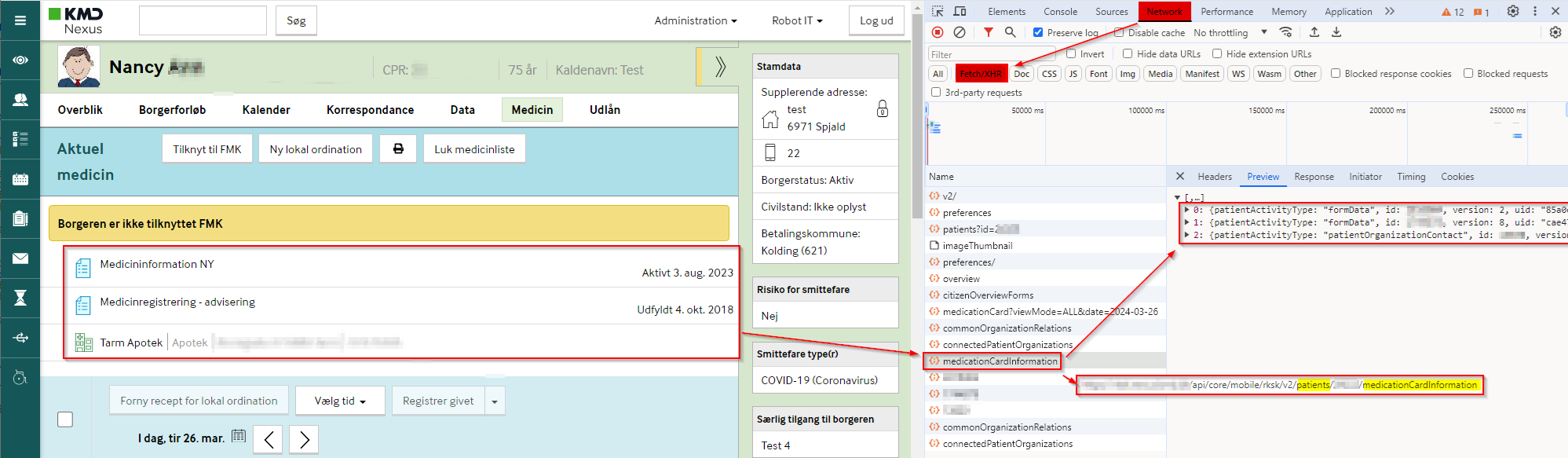The image size is (1568, 458).
Task: Open the DevTools settings gear in the top bar
Action: tap(1513, 11)
